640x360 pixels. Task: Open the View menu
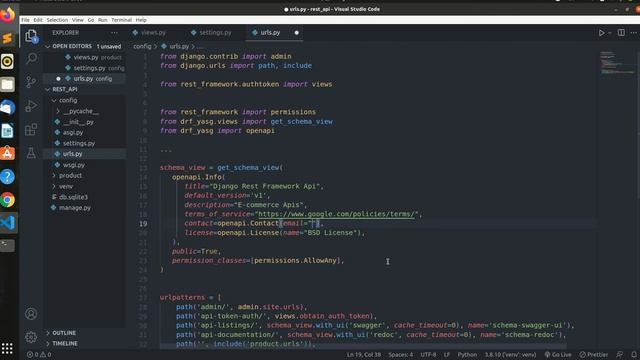tap(78, 20)
